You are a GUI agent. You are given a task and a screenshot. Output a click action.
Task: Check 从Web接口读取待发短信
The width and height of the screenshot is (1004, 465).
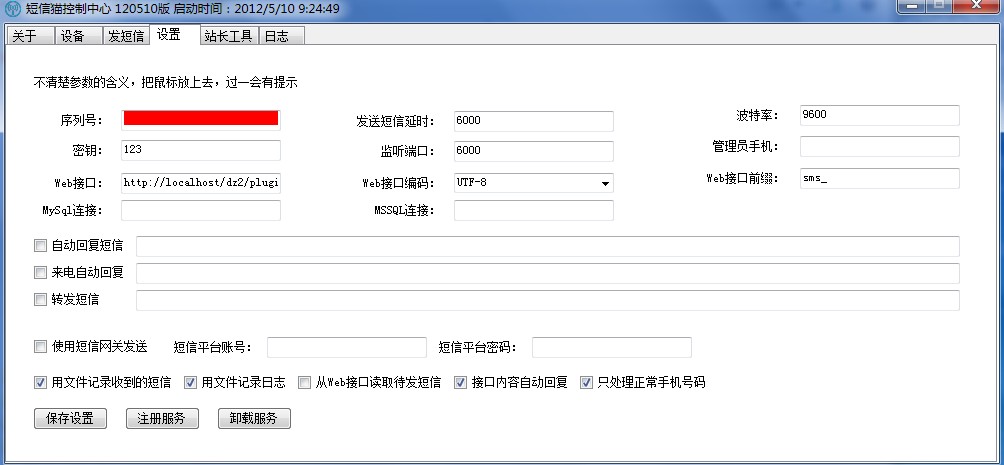304,383
